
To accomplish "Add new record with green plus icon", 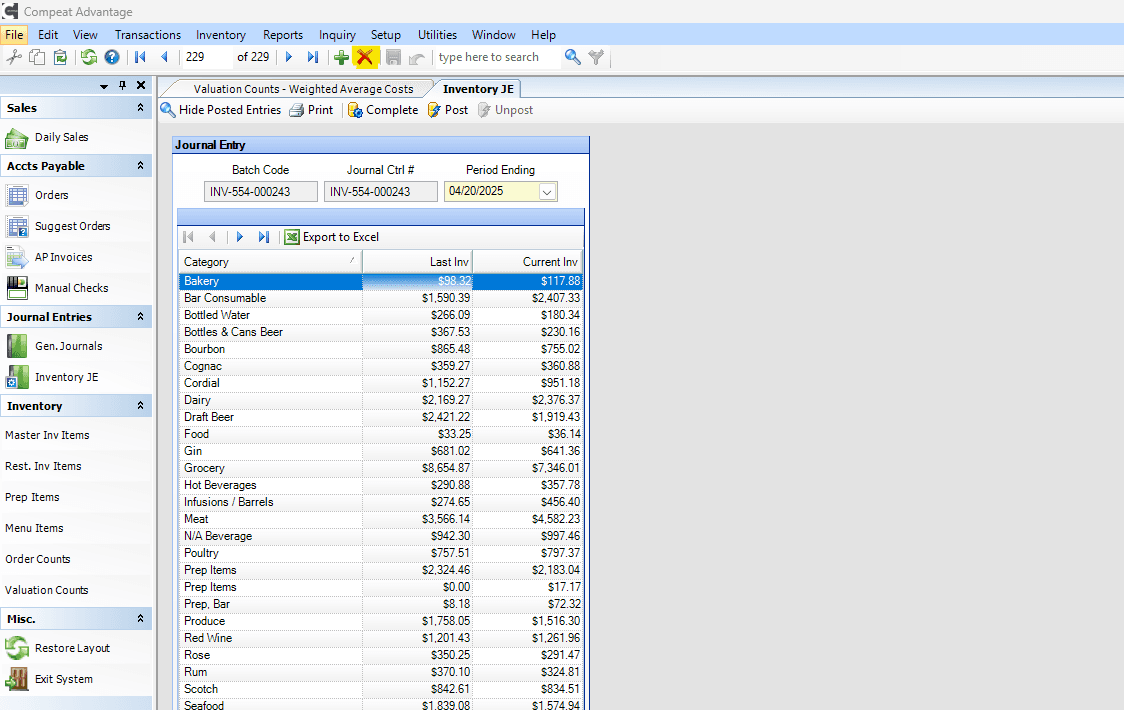I will [x=341, y=57].
